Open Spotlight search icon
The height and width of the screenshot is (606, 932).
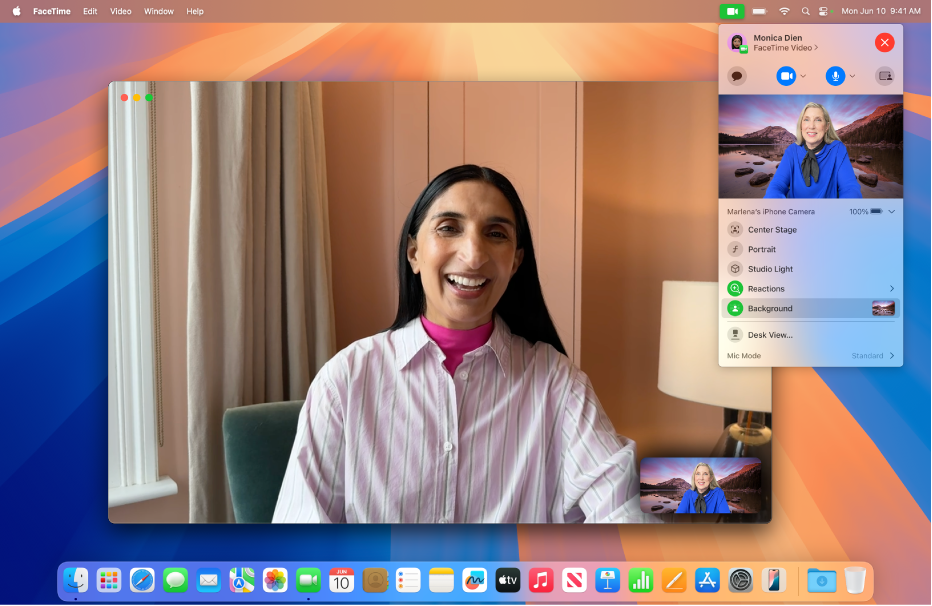tap(805, 11)
